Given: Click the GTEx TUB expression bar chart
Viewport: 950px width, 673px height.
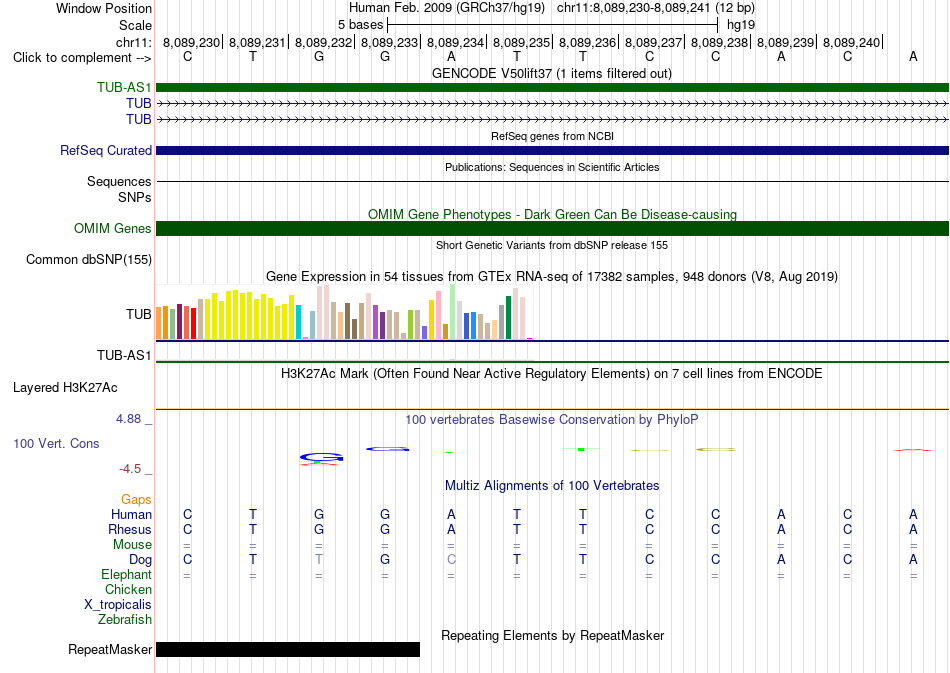Looking at the screenshot, I should coord(344,313).
